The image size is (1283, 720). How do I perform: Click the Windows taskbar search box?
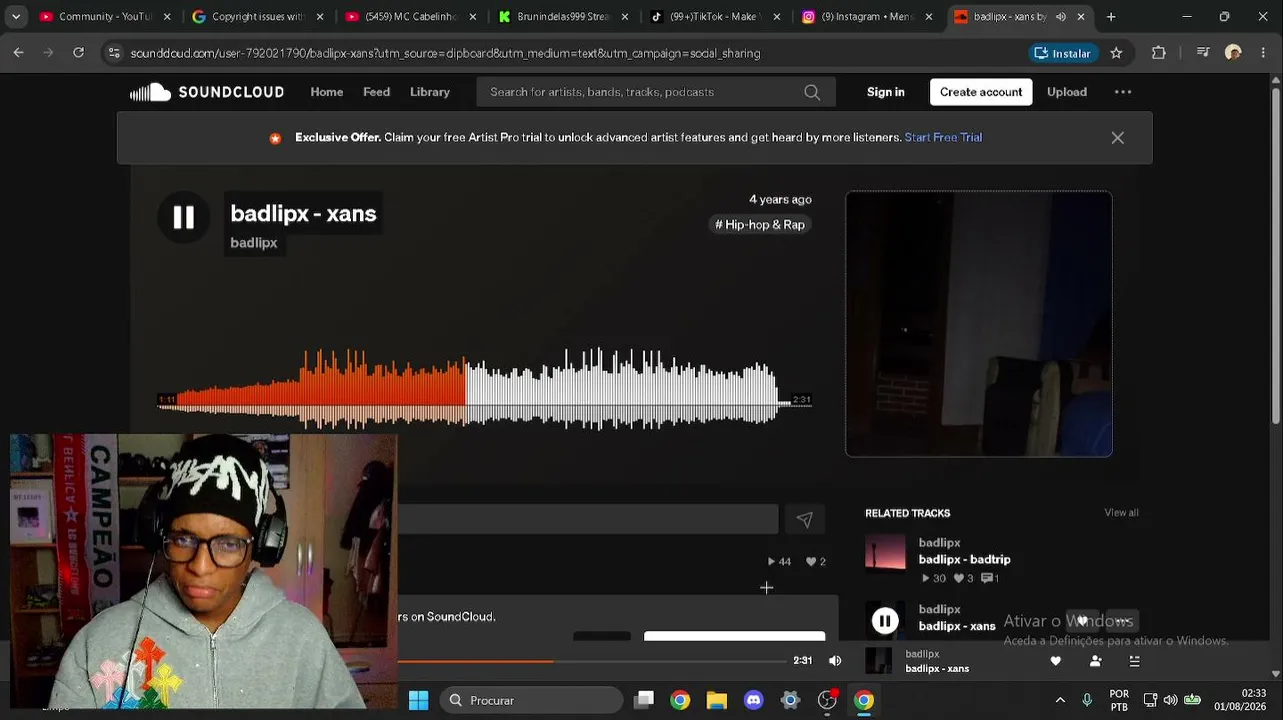point(531,700)
